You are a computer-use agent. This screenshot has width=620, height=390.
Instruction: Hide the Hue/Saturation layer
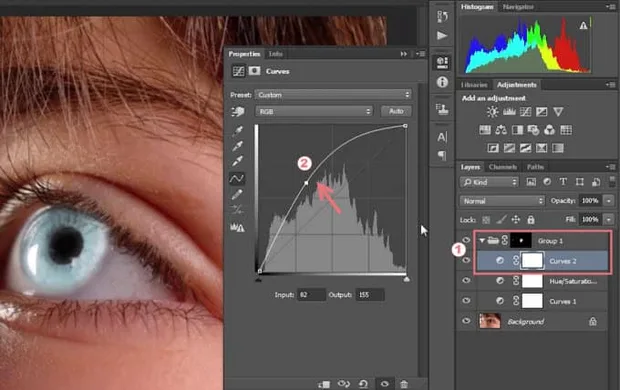click(x=466, y=280)
